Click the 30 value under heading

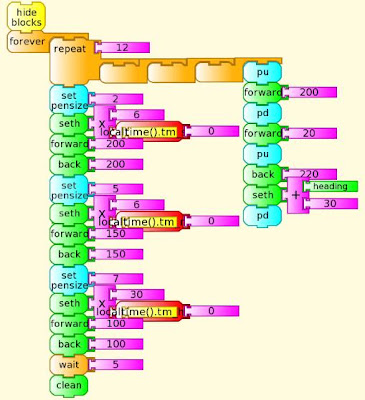(x=330, y=203)
